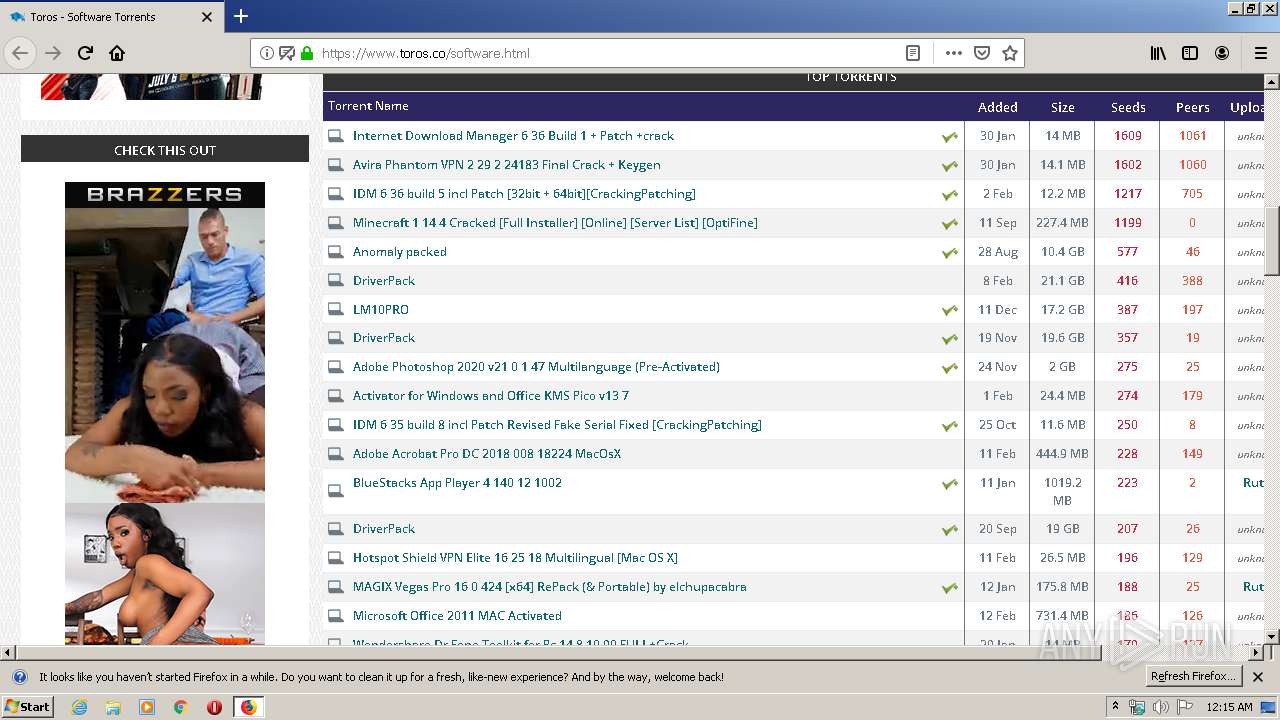
Task: Open Internet Explorer from the taskbar
Action: [79, 707]
